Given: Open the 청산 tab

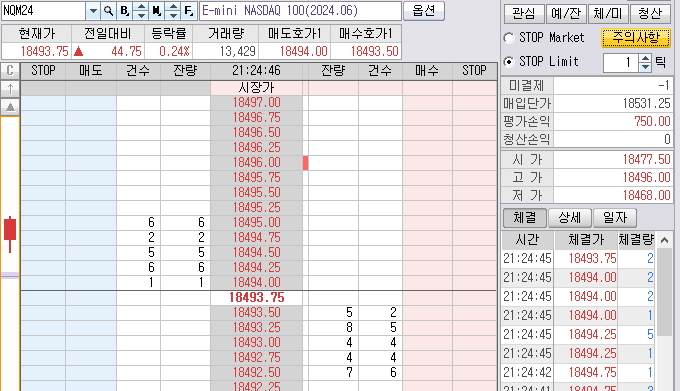Looking at the screenshot, I should coord(650,14).
